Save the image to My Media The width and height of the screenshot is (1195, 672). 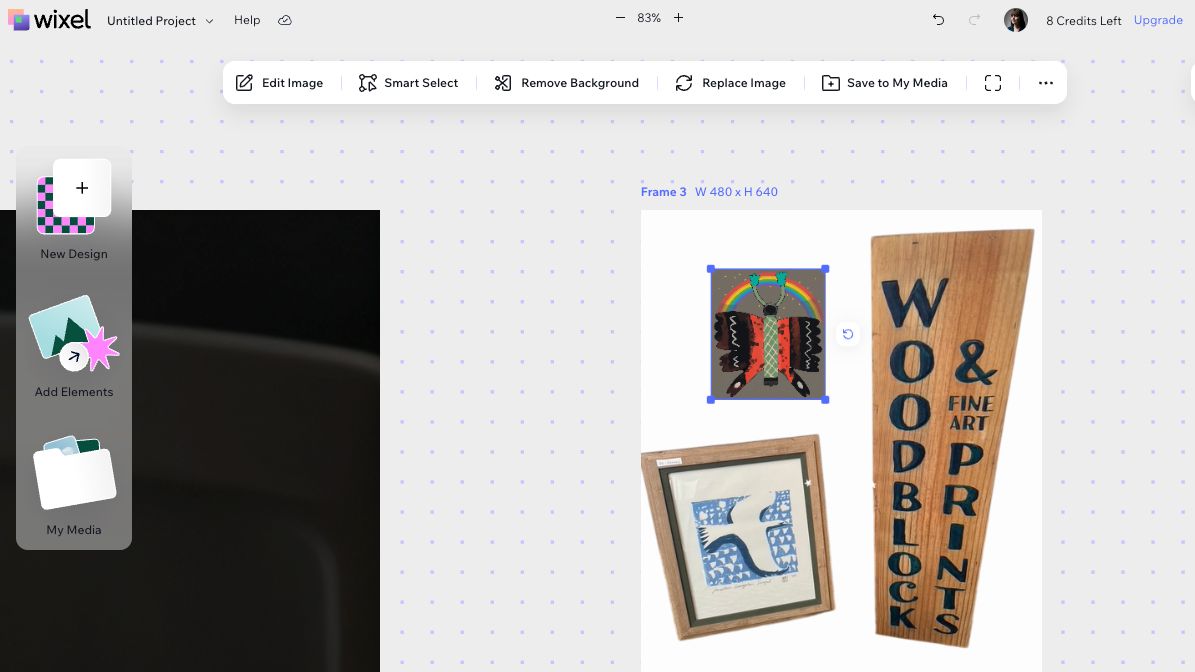tap(884, 83)
